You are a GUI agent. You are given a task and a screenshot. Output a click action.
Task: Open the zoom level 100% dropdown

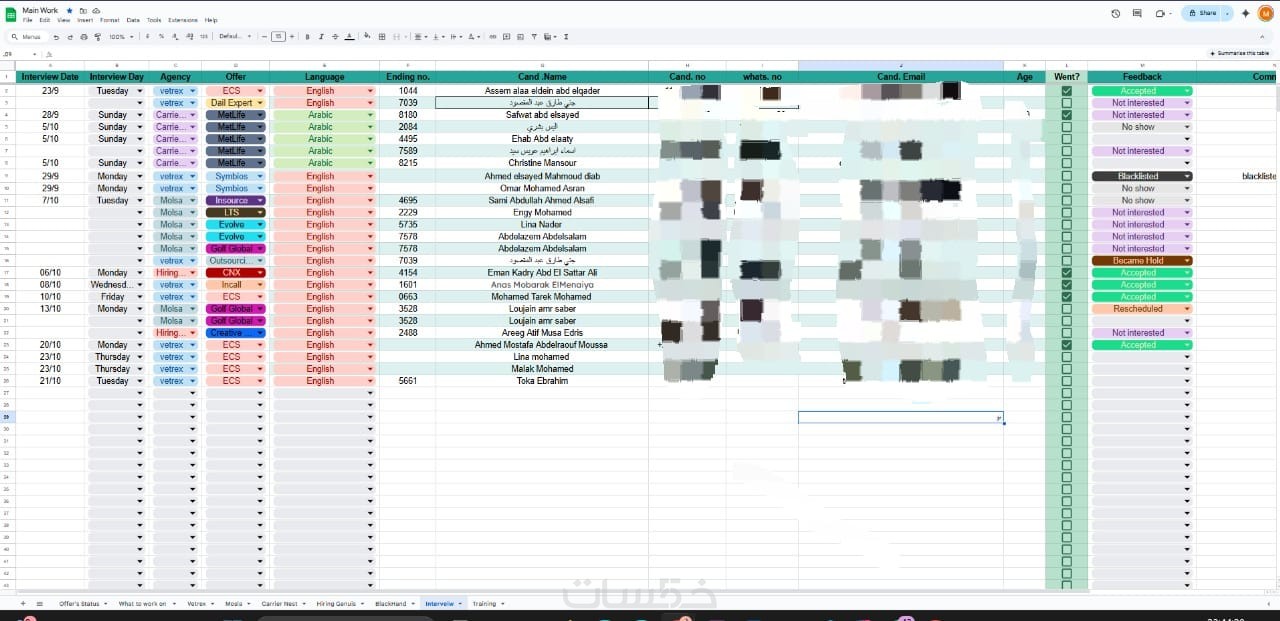[121, 36]
